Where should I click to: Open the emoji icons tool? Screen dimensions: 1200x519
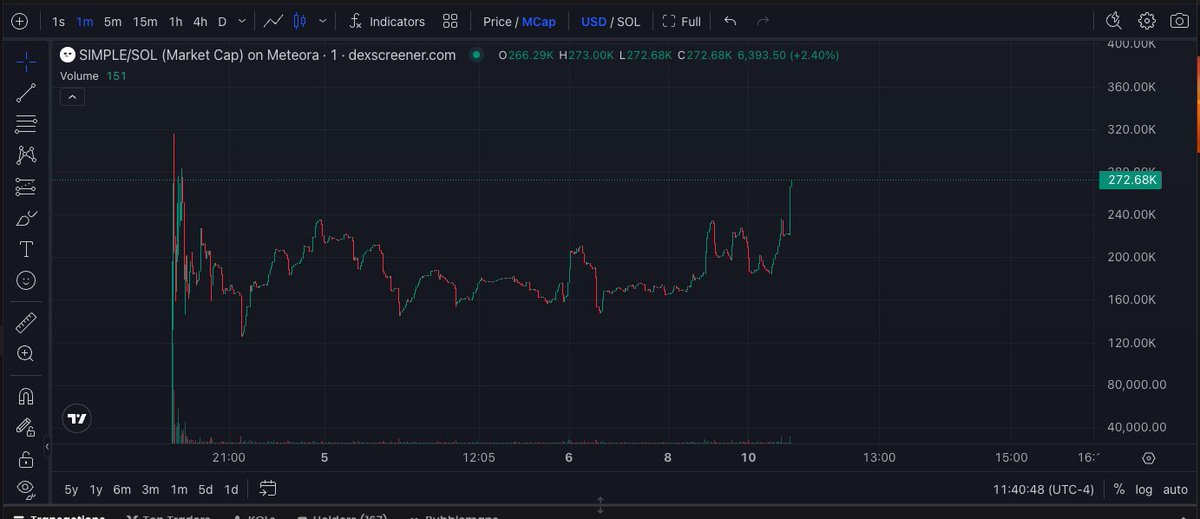tap(26, 281)
